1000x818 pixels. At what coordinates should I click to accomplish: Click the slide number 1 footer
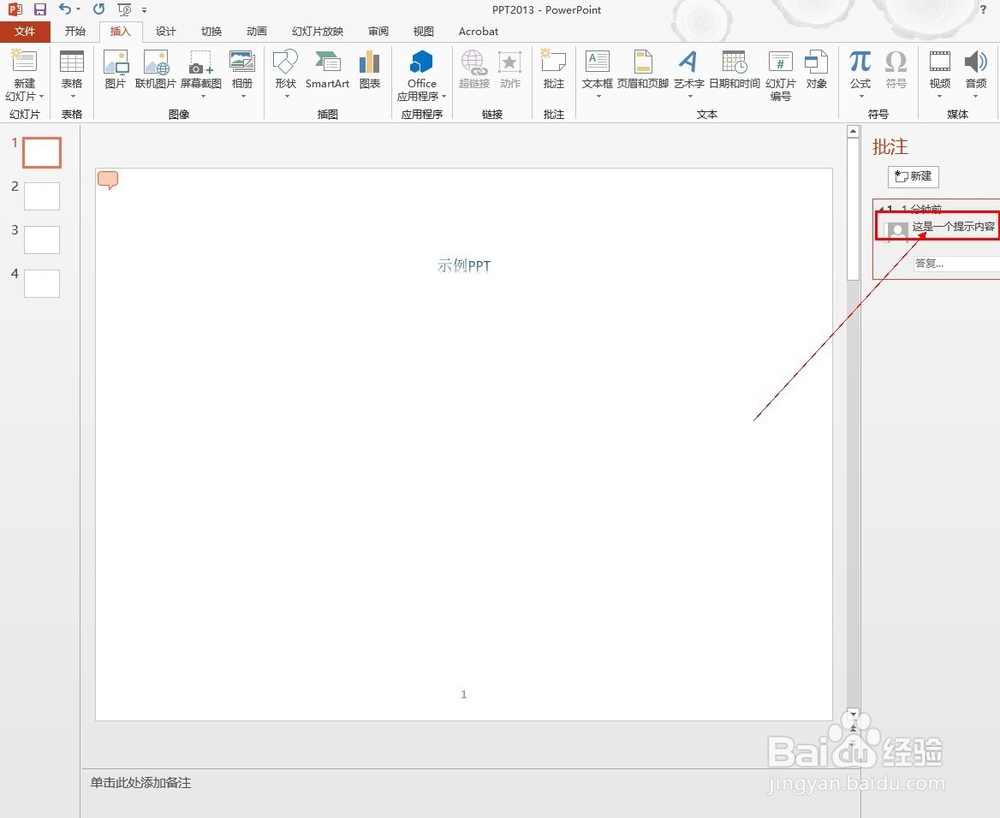click(x=464, y=694)
